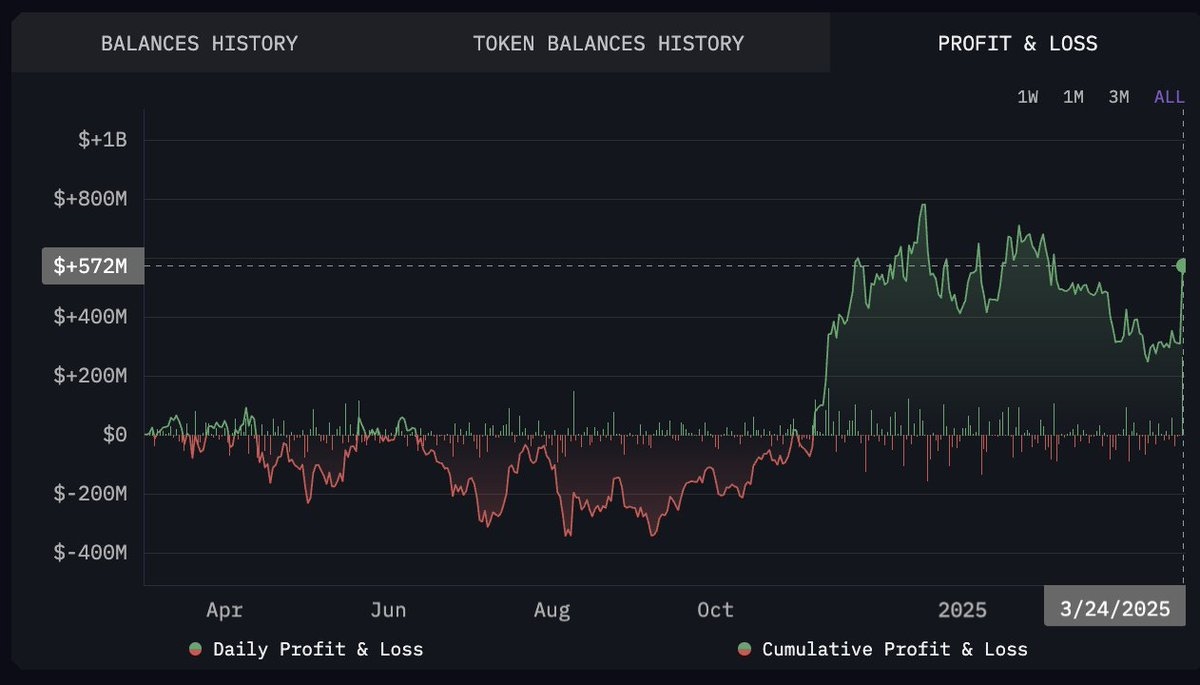Set chart range to 1W
1200x685 pixels.
point(1027,97)
